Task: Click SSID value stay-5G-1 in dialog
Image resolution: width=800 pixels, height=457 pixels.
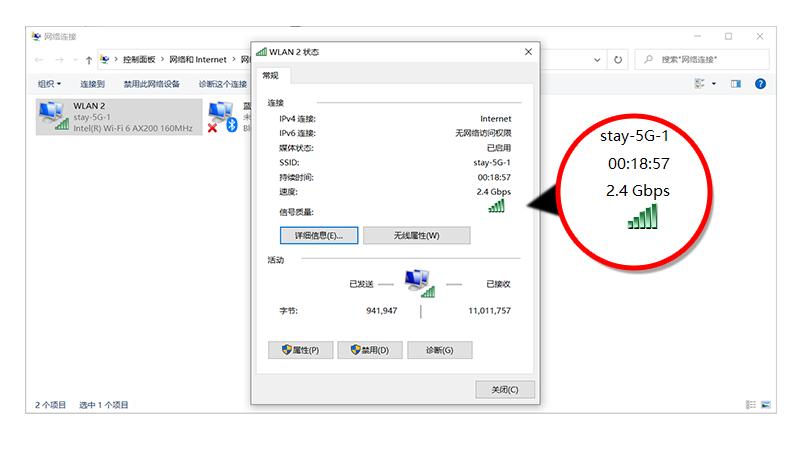Action: [x=492, y=163]
